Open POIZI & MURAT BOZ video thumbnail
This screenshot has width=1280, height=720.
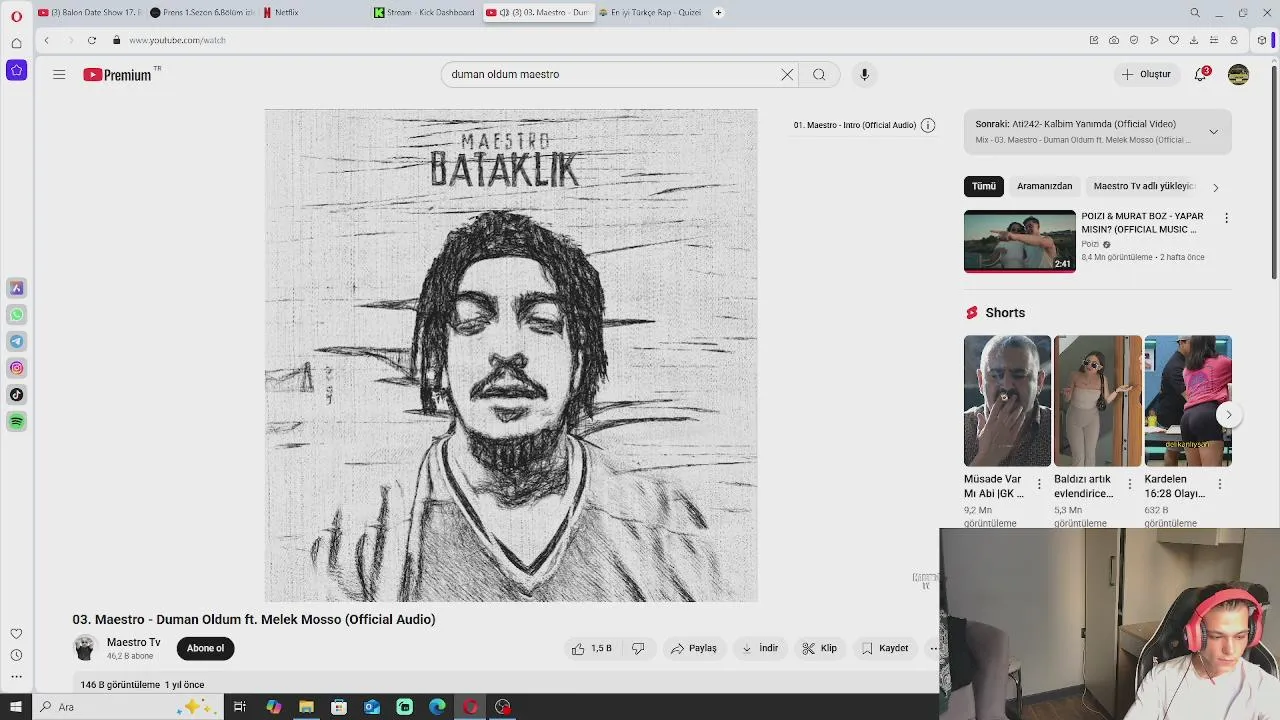1019,241
